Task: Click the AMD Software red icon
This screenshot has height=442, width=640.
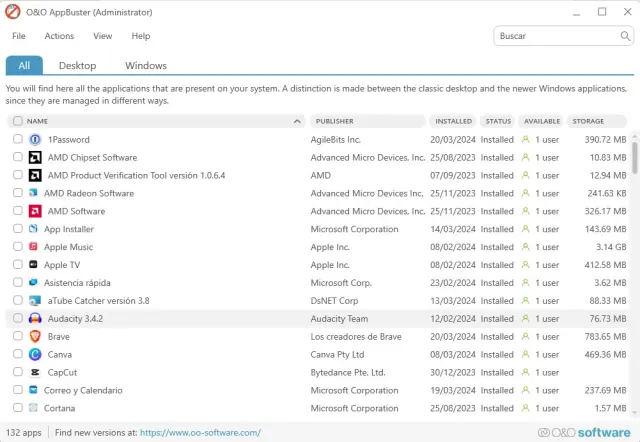Action: tap(34, 211)
